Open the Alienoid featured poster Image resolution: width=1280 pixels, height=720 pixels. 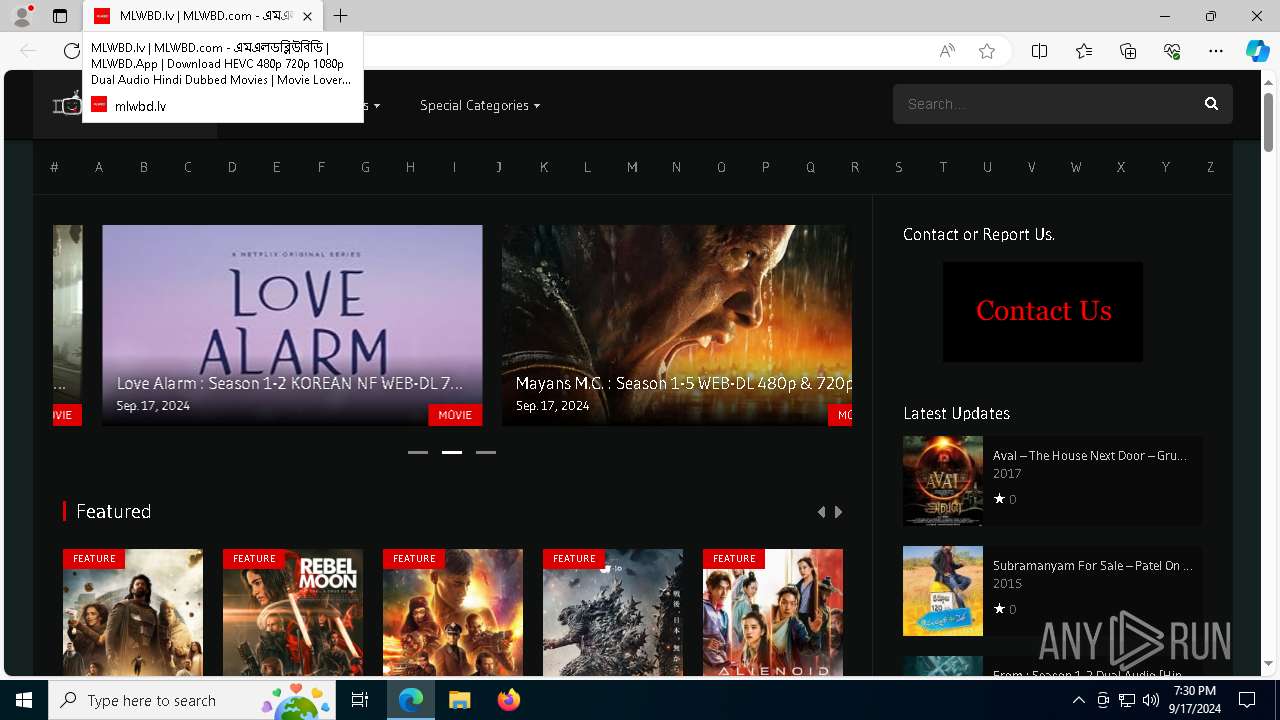pyautogui.click(x=773, y=613)
